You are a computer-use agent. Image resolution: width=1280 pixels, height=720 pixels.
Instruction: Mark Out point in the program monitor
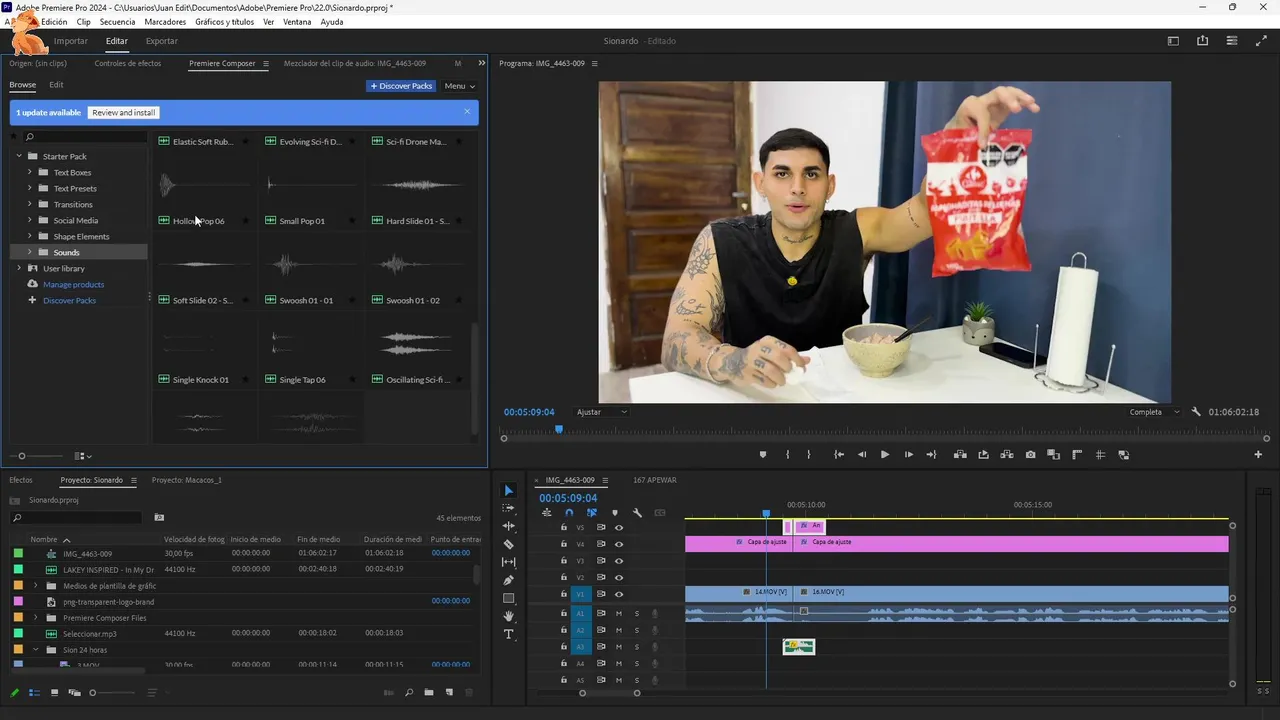810,455
